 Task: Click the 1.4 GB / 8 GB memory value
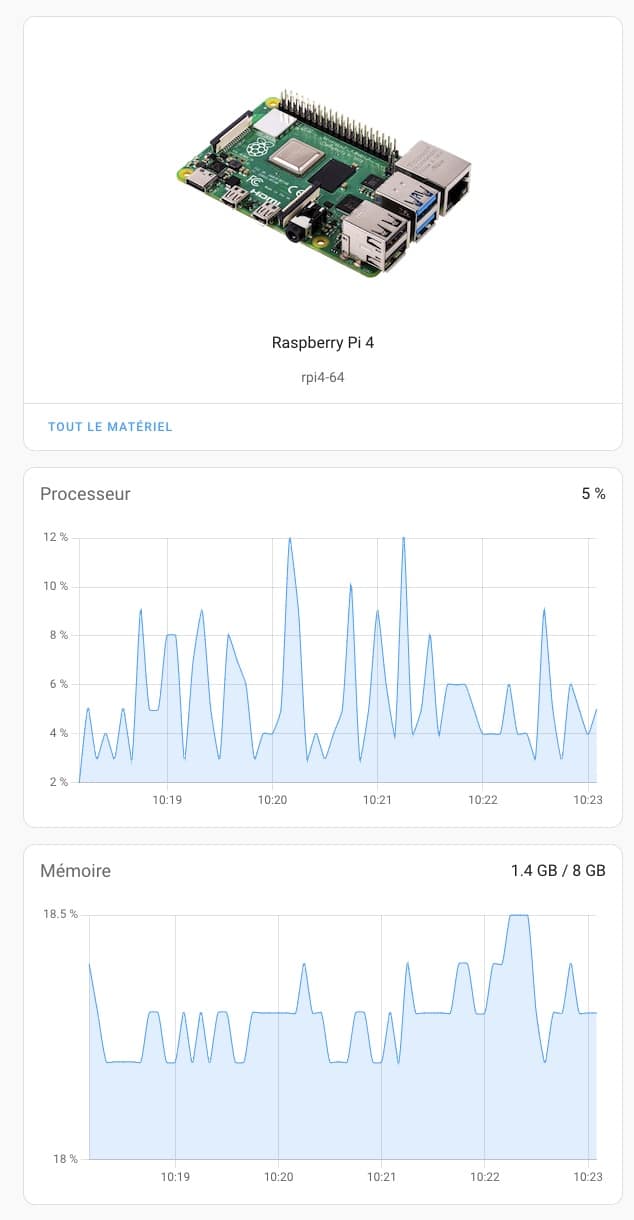point(558,871)
